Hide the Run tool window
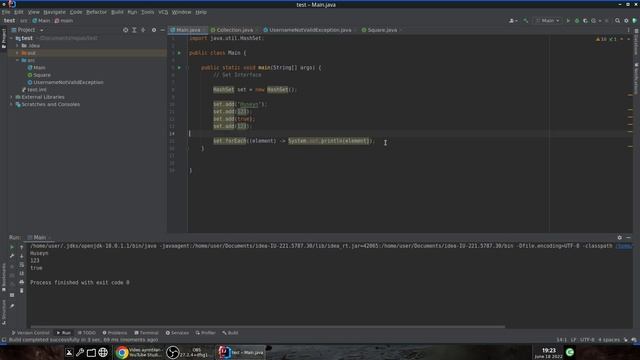The height and width of the screenshot is (360, 640). click(628, 237)
